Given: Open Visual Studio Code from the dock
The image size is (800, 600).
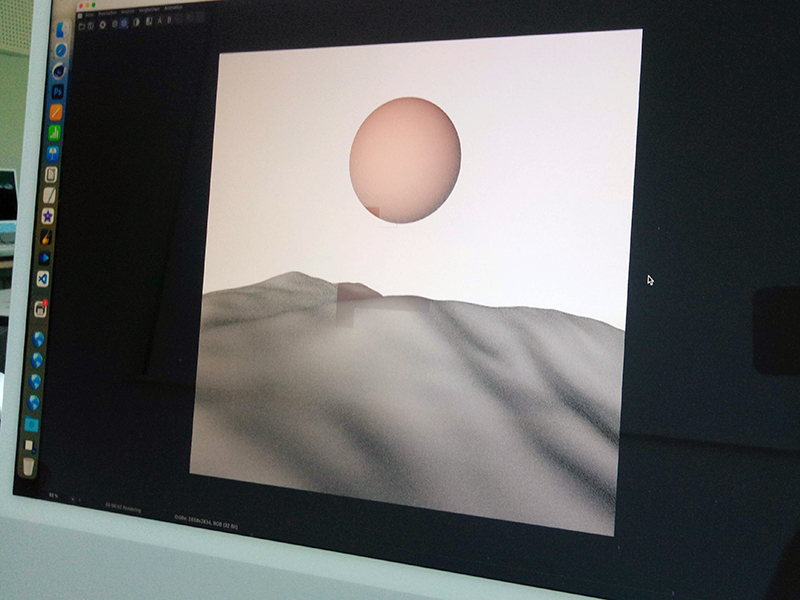Looking at the screenshot, I should [43, 279].
